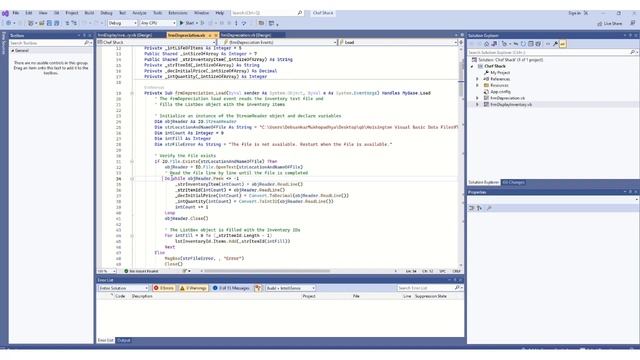Open the Build + IntelliSense dropdown
The image size is (640, 360).
tap(290, 288)
